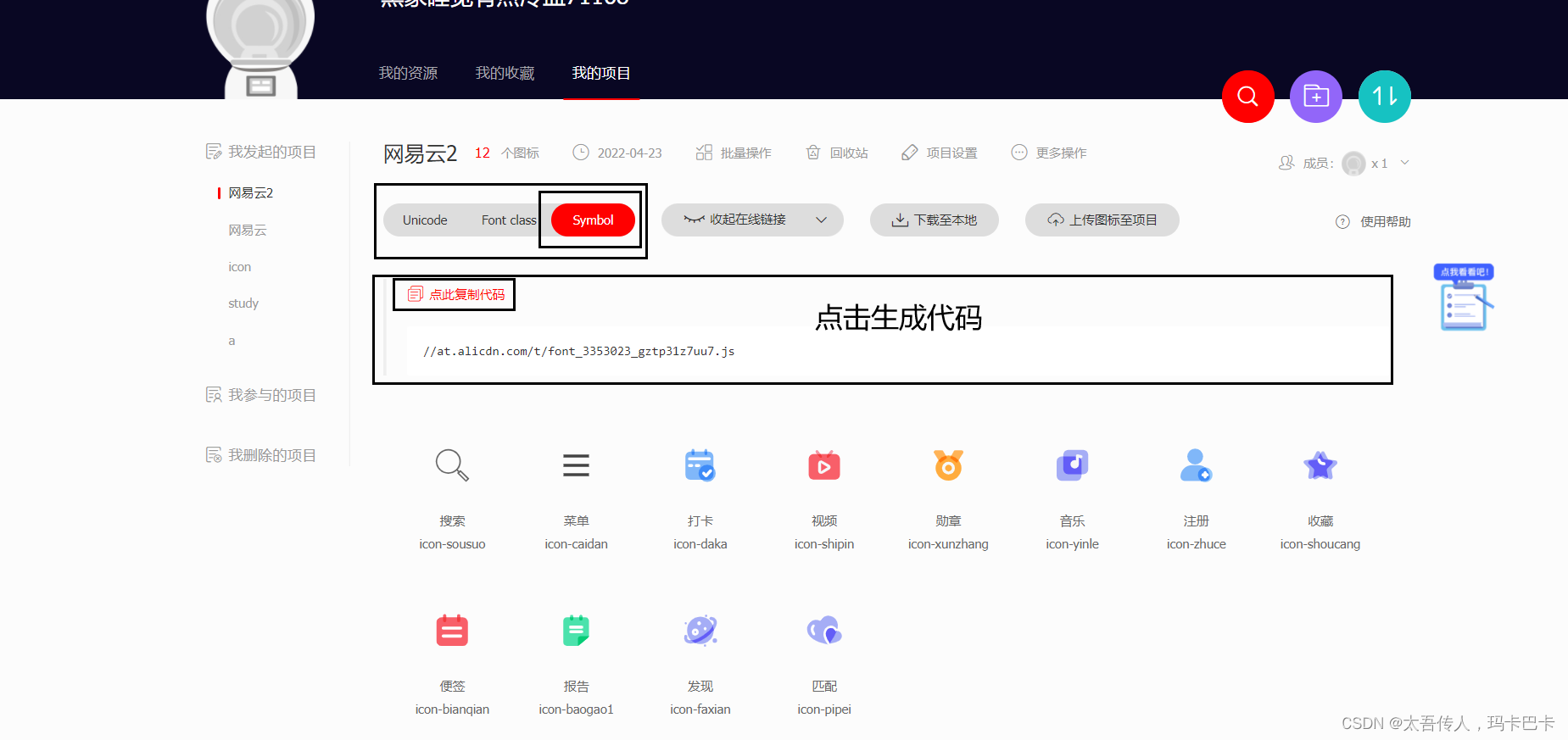
Task: Select the 搜索 icon-sousuo magnifier icon
Action: pyautogui.click(x=452, y=465)
